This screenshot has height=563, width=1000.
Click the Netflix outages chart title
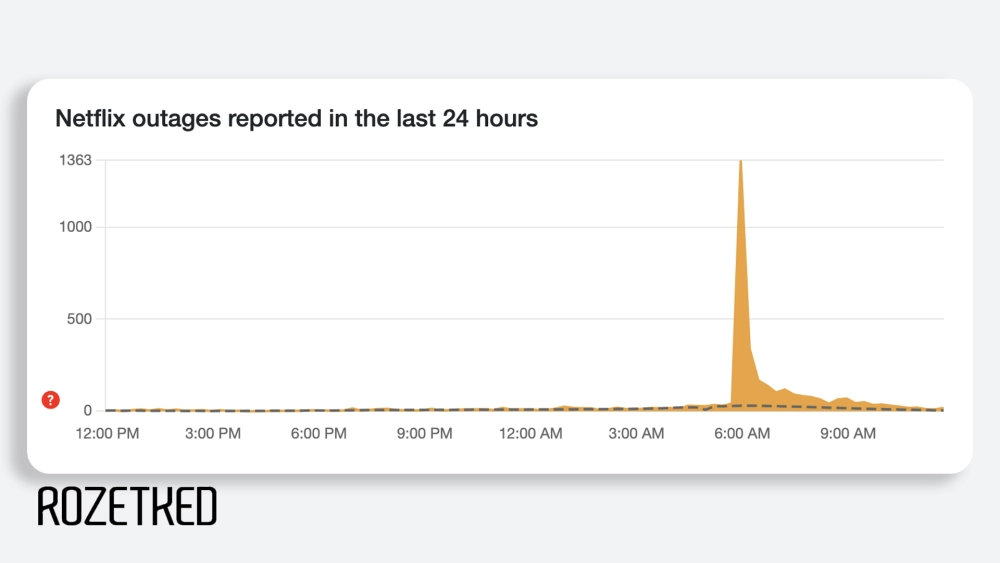tap(296, 119)
